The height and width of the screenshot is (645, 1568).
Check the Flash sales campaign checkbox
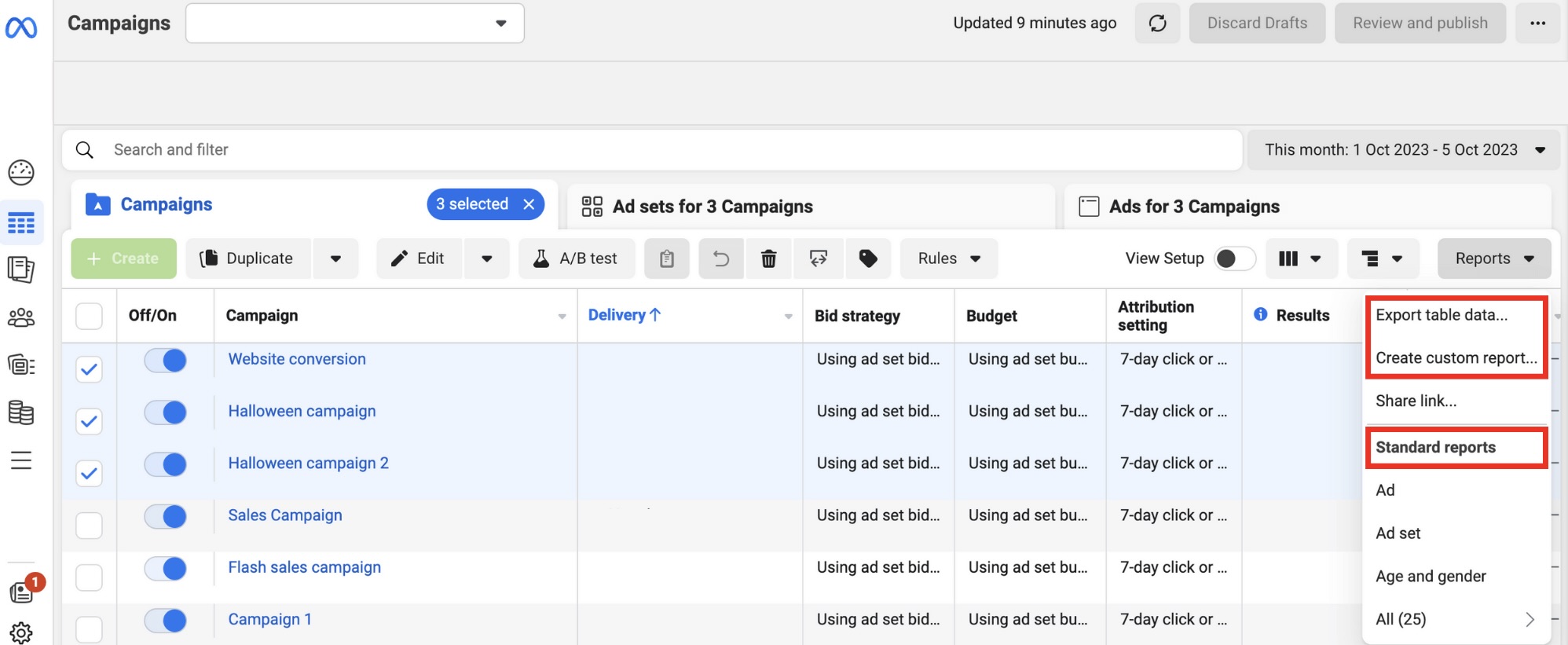tap(89, 577)
